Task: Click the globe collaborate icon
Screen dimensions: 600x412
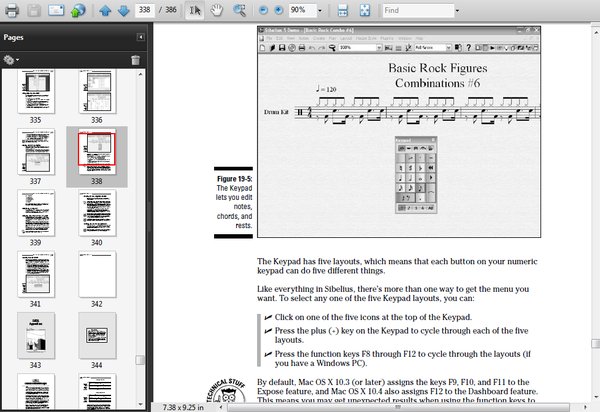Action: tap(78, 10)
